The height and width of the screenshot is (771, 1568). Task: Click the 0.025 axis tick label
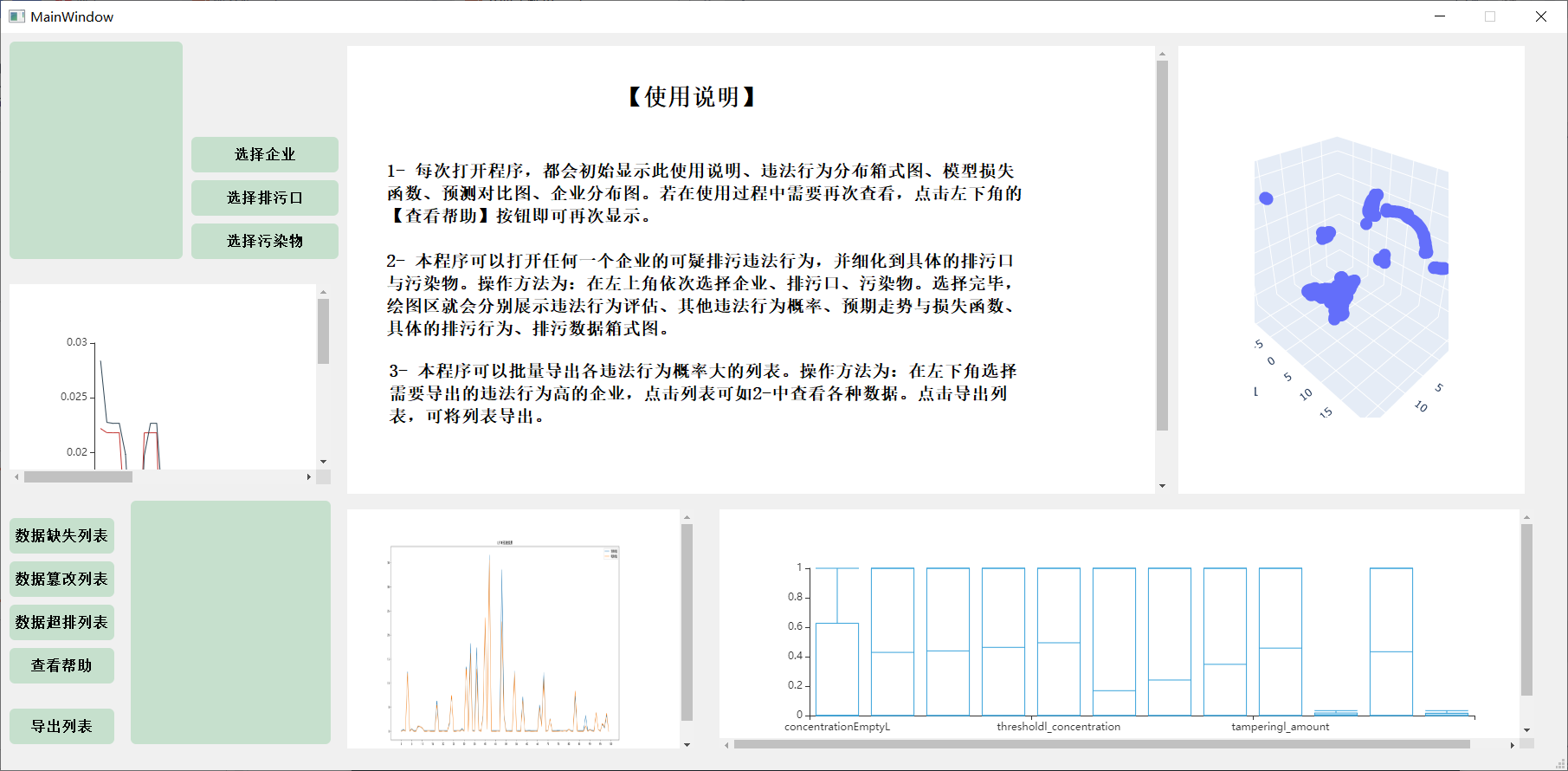coord(74,397)
